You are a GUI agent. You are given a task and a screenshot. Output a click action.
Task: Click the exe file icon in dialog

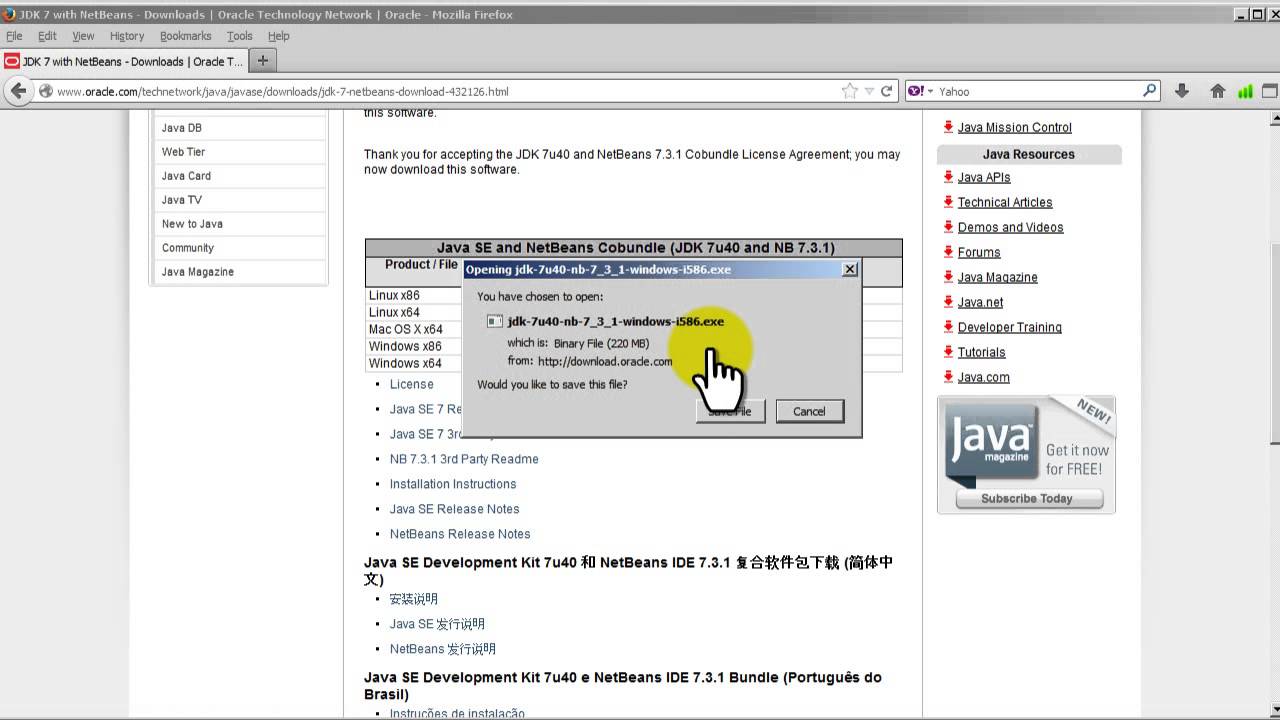(494, 321)
